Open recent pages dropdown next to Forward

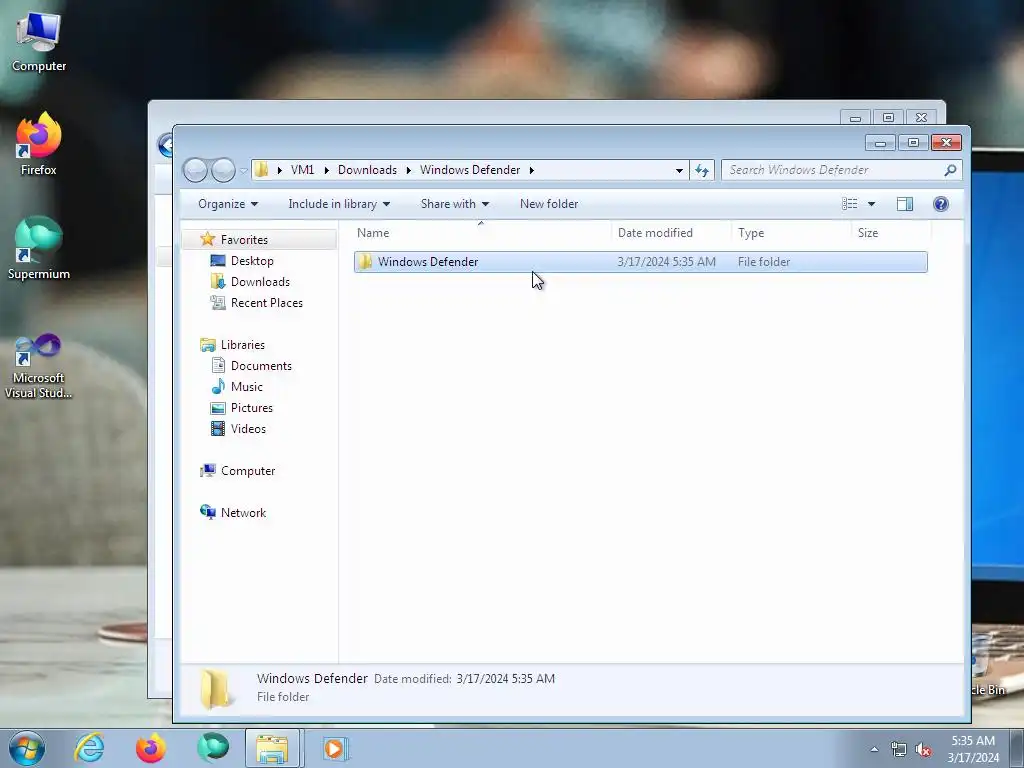244,170
